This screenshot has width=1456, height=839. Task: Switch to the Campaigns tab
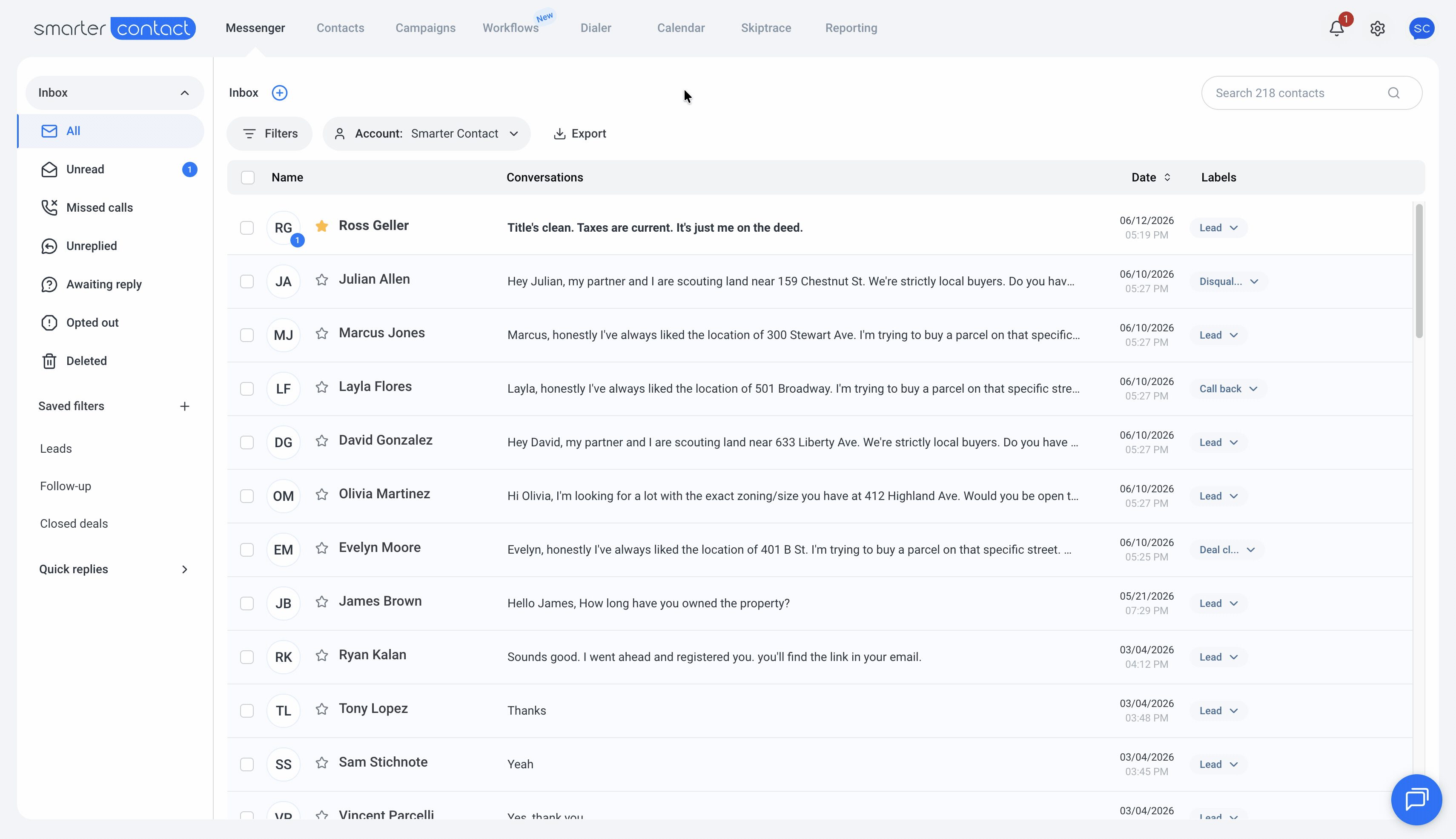[x=425, y=28]
